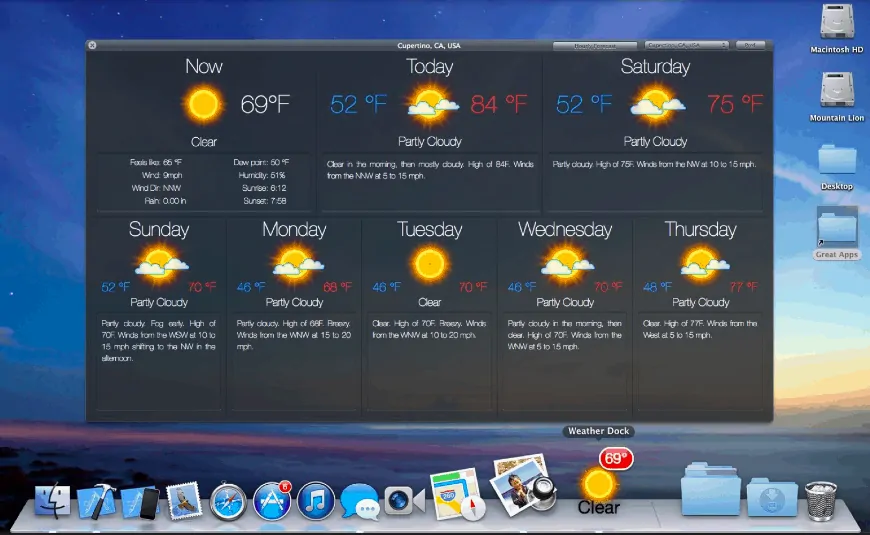Click the Hourly Forecast button
The width and height of the screenshot is (870, 535).
[595, 45]
